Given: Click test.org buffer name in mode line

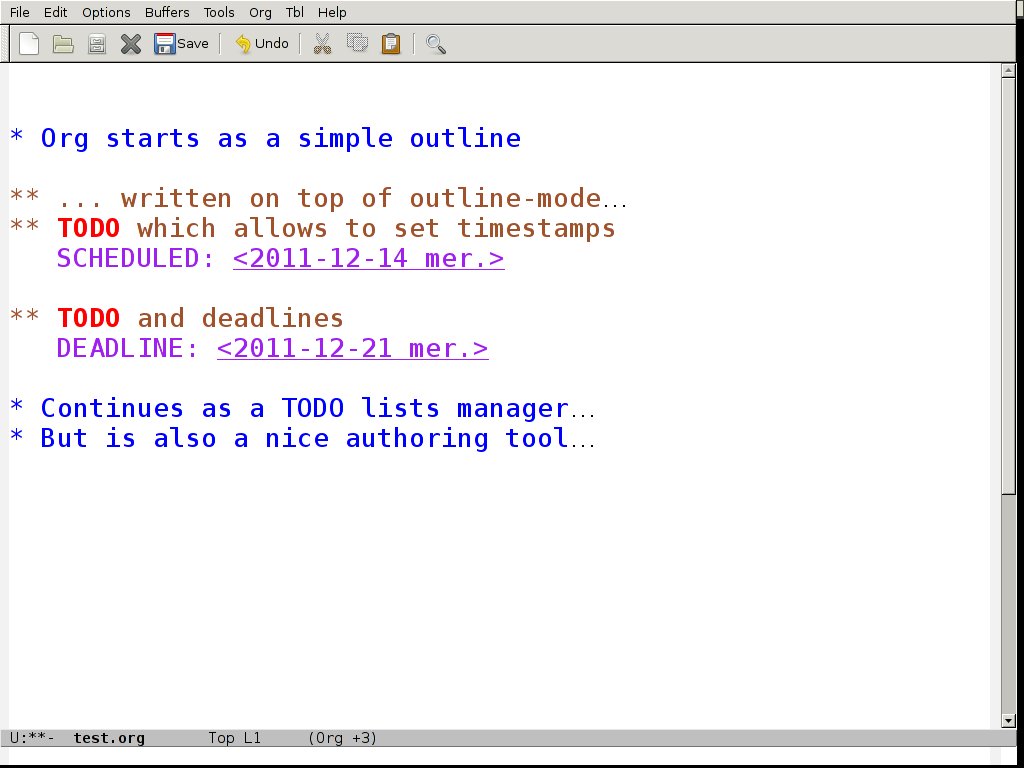Looking at the screenshot, I should tap(109, 738).
